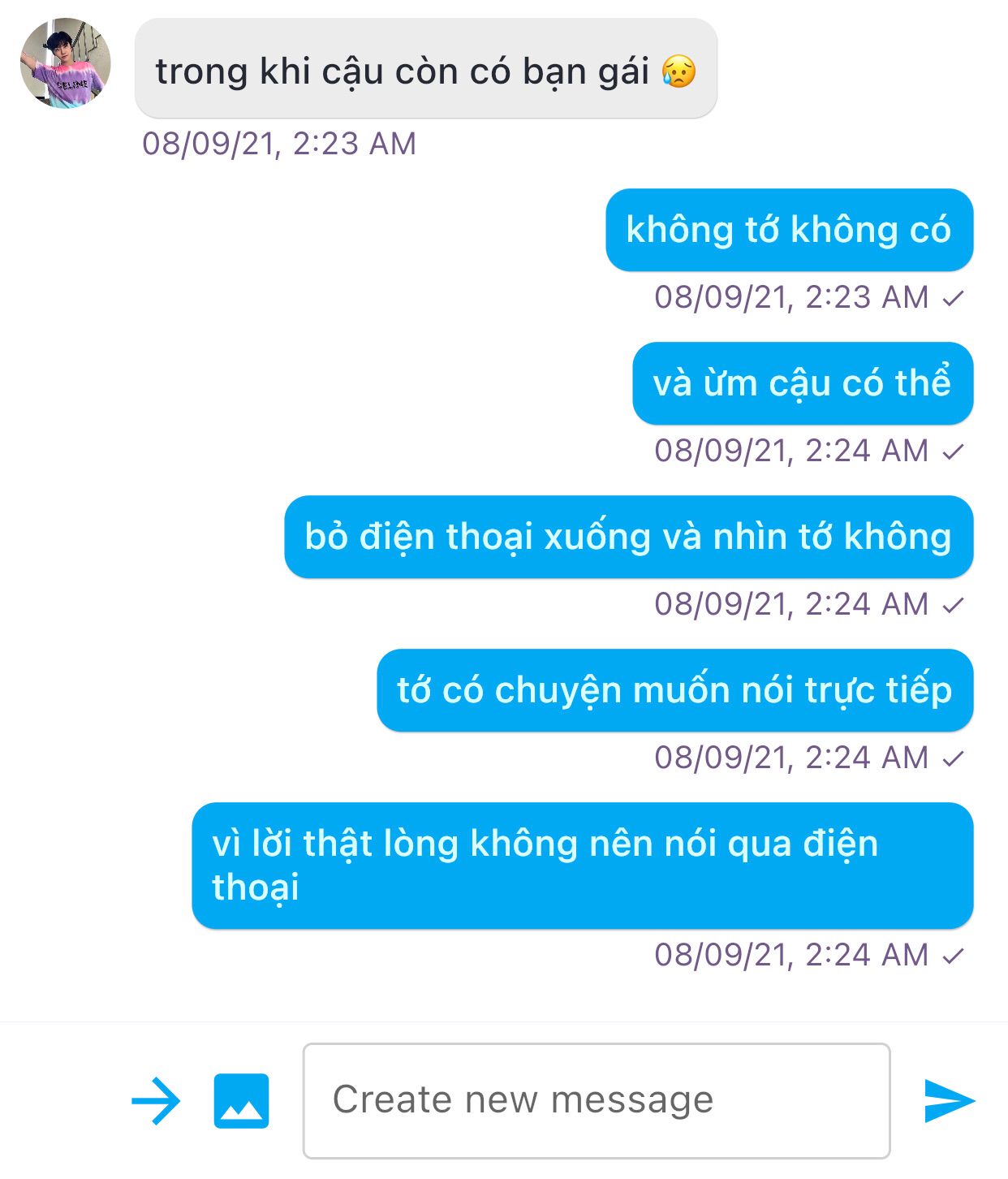Select the "không tớ không có" bubble

789,230
